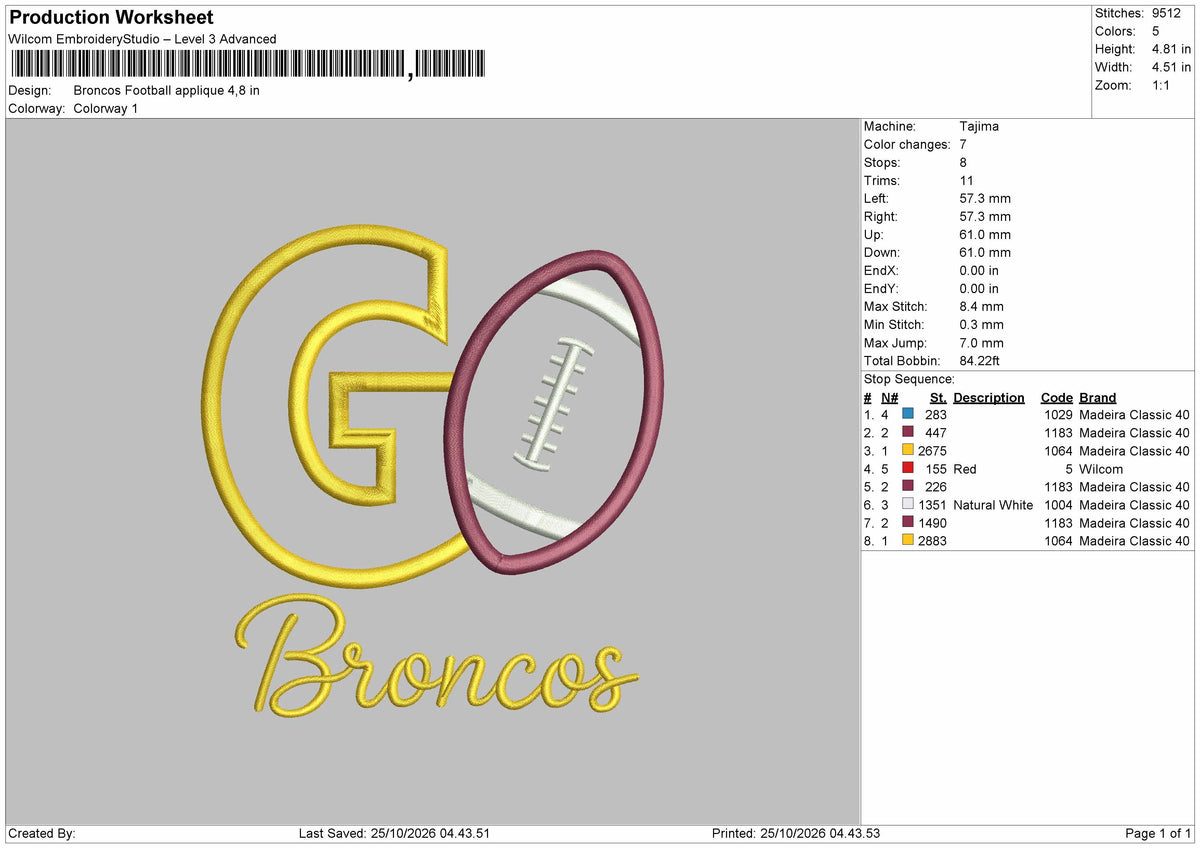Click the Trims value '11'
Screen dimensions: 1200x848
[x=966, y=181]
